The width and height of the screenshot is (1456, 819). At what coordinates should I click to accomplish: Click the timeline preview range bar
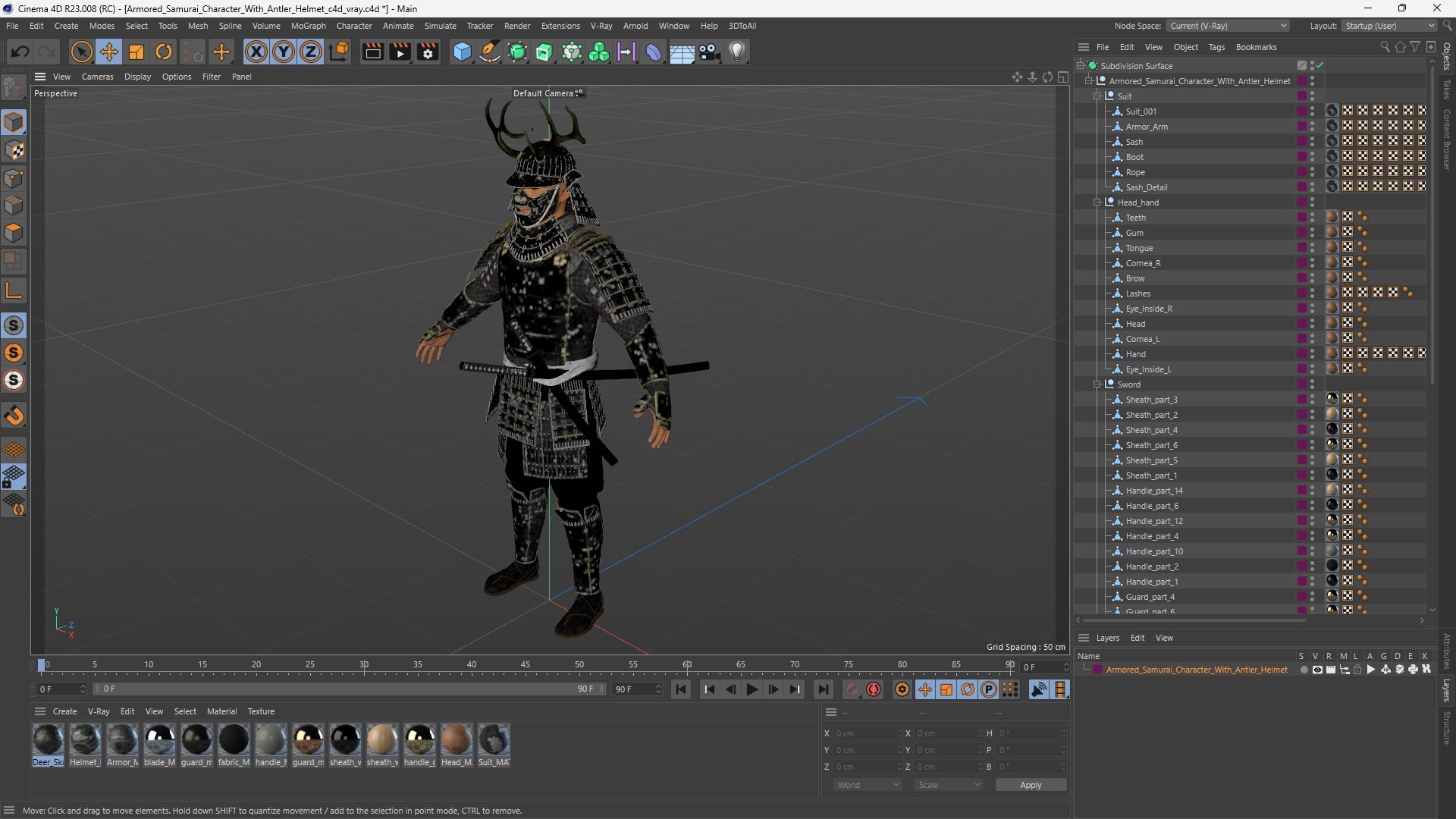(349, 689)
